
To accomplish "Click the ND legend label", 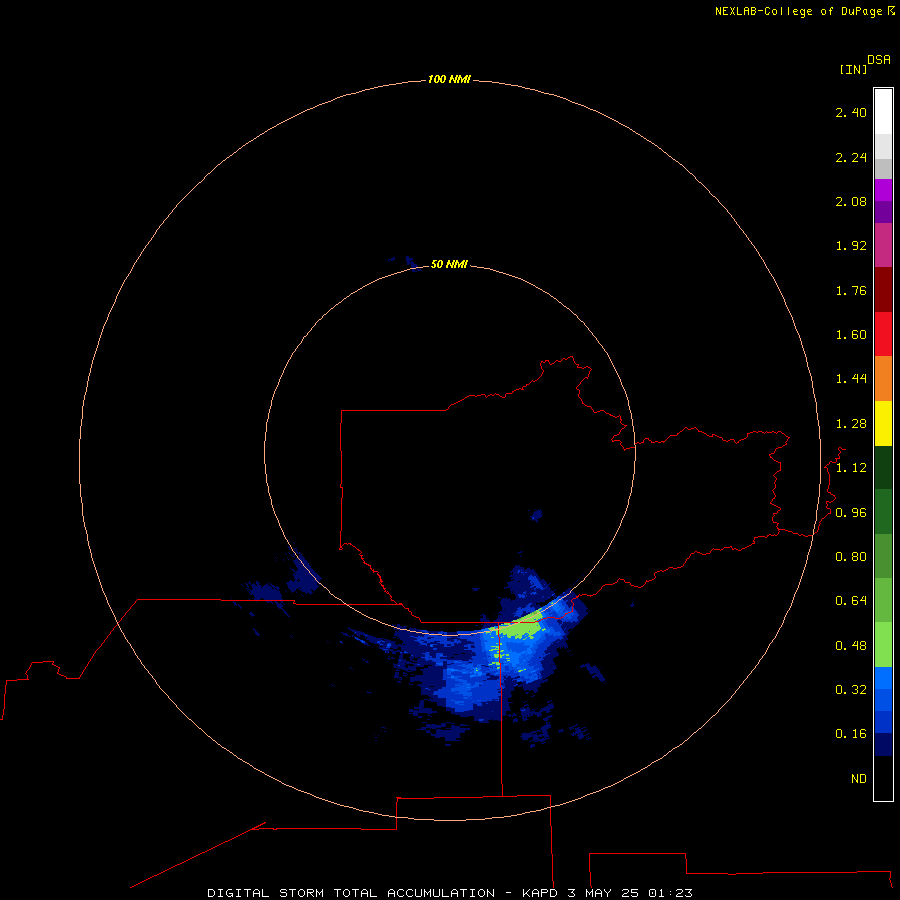I will (859, 779).
